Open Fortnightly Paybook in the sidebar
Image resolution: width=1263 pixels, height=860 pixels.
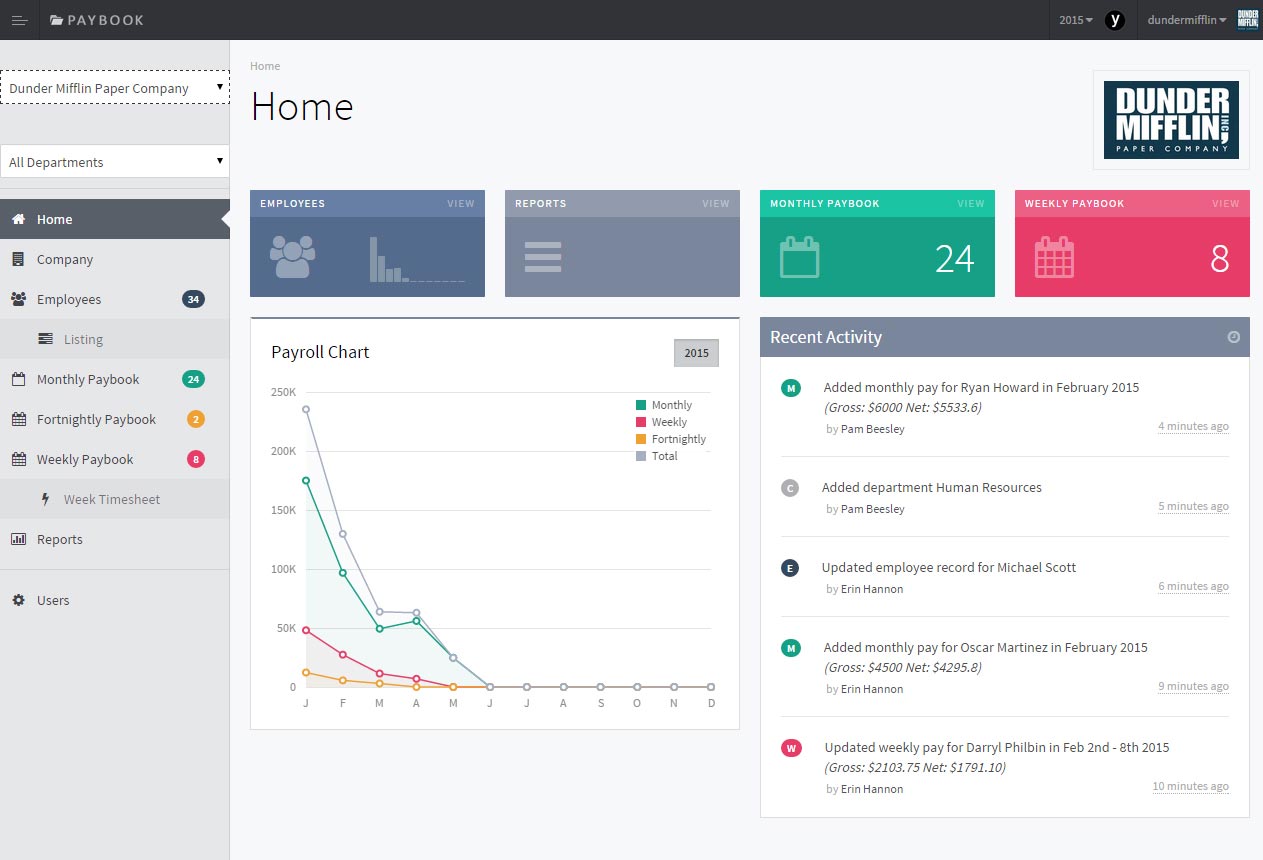tap(96, 419)
